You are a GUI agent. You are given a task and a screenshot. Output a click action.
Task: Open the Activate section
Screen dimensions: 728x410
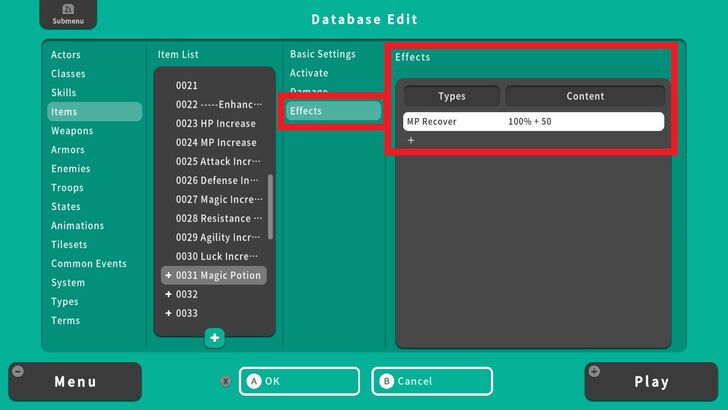[309, 73]
